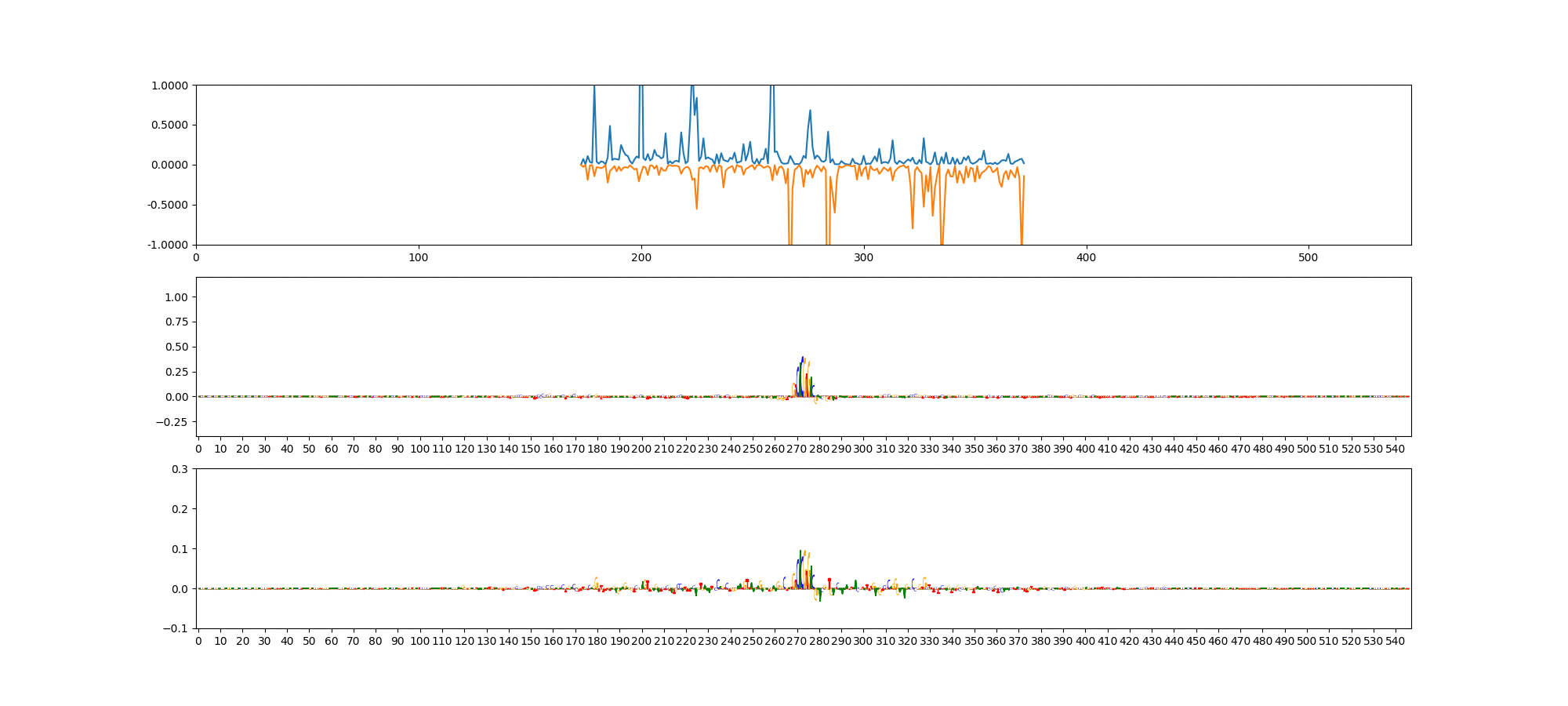Click x-axis tick '400' on the top plot
Viewport: 1568px width, 706px height.
[1086, 257]
